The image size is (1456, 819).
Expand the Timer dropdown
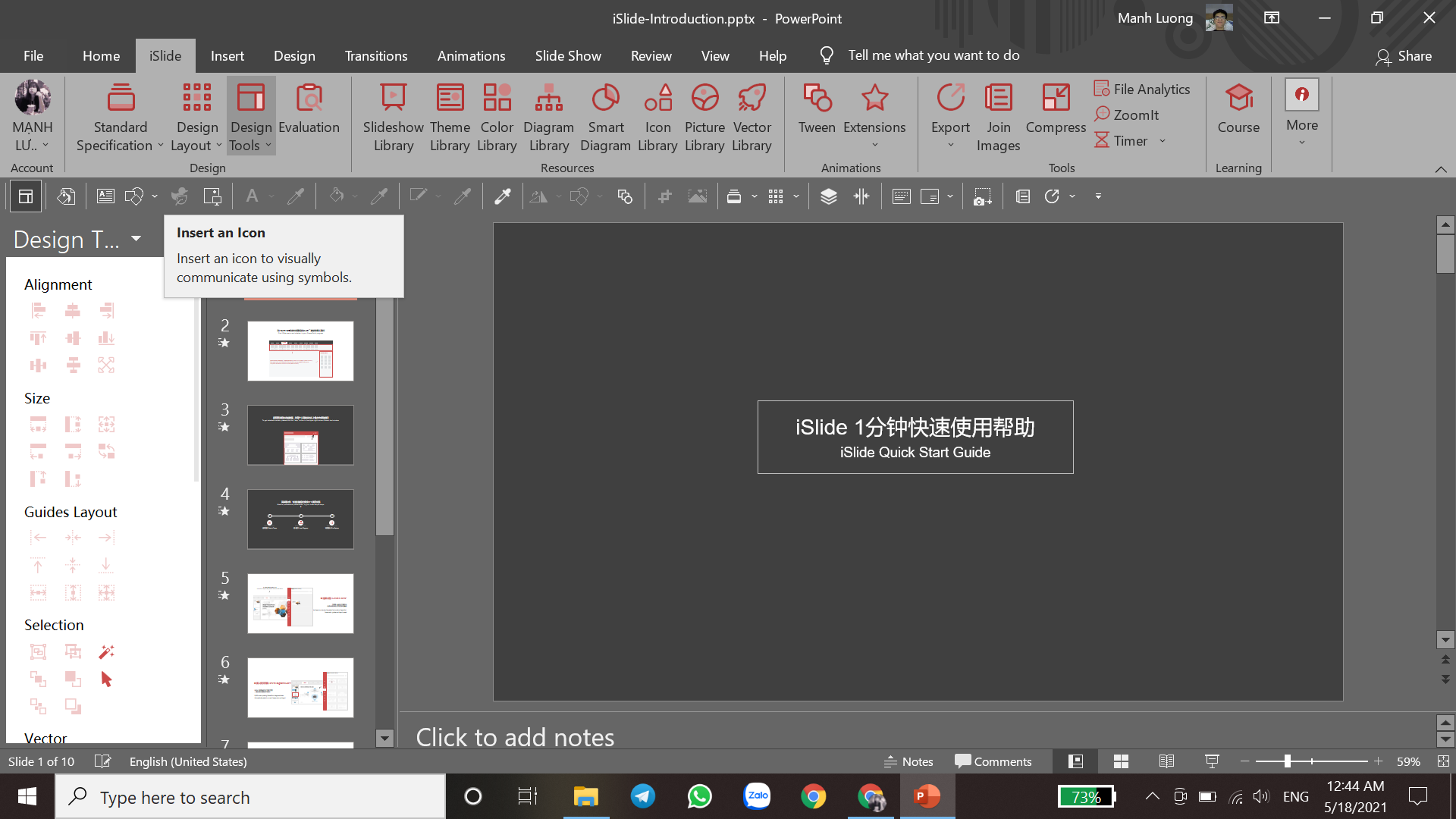(x=1162, y=141)
